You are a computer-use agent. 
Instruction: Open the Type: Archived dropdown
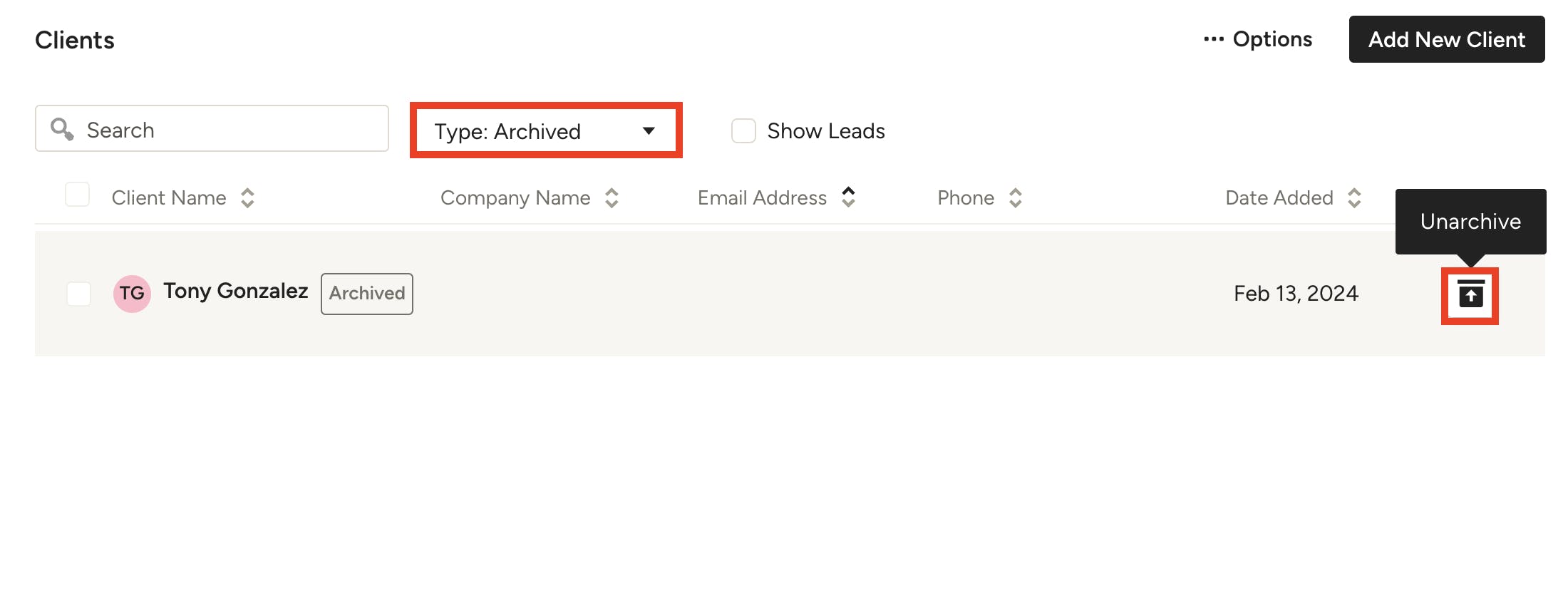[546, 130]
